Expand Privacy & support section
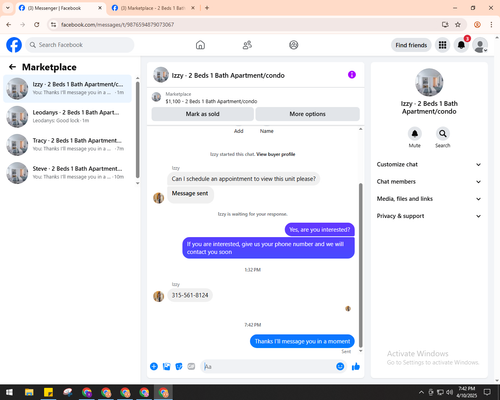 point(429,216)
